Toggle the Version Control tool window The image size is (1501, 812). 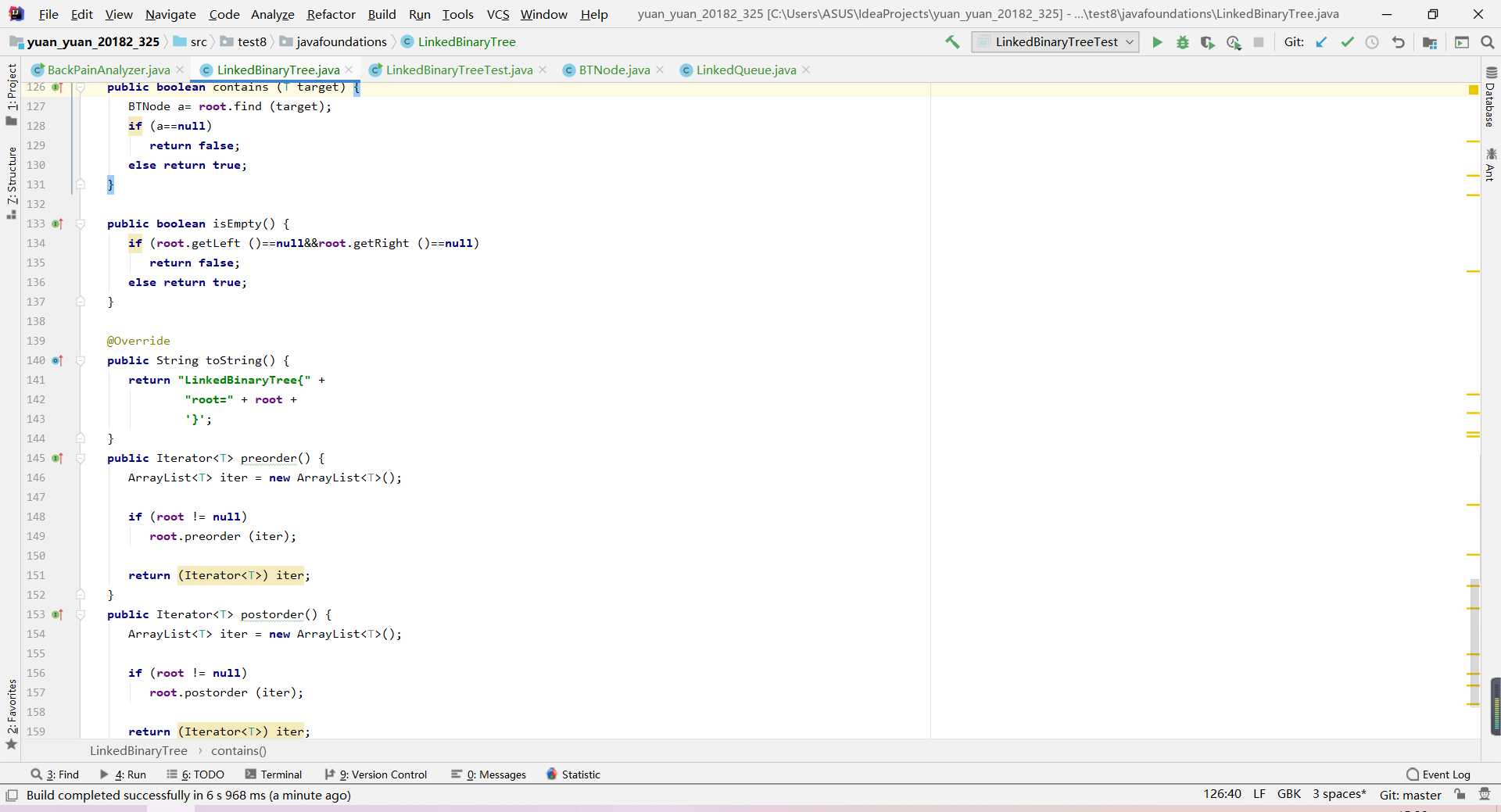coord(376,774)
